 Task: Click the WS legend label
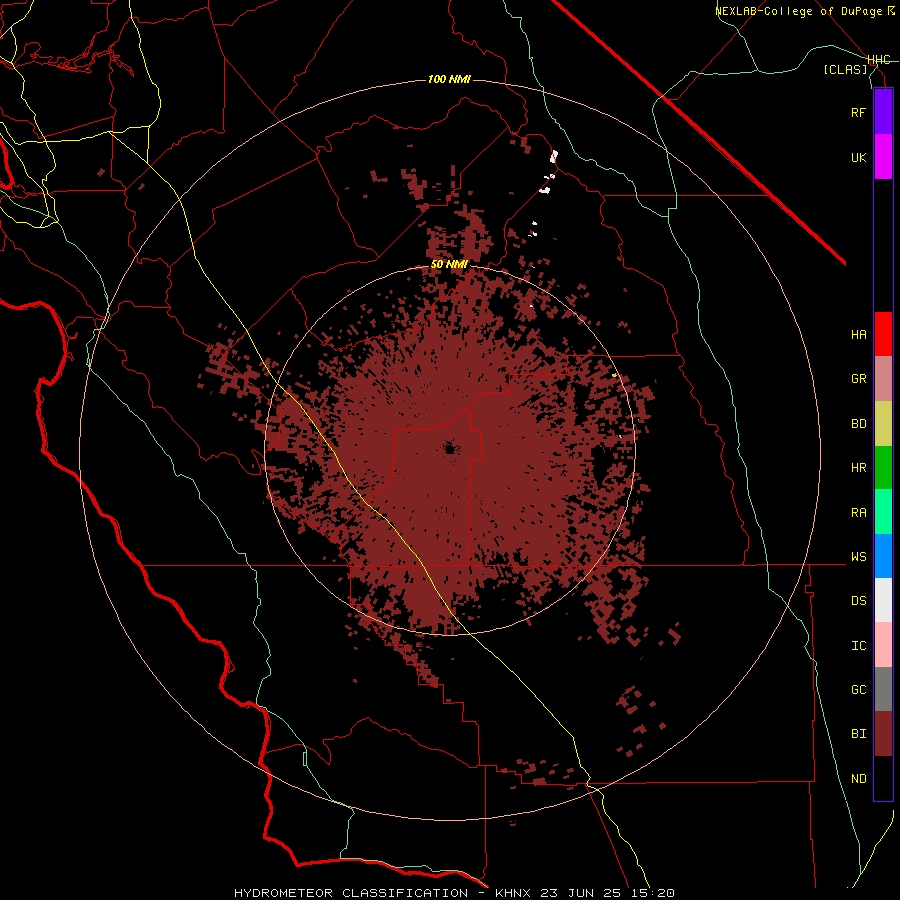click(x=858, y=557)
